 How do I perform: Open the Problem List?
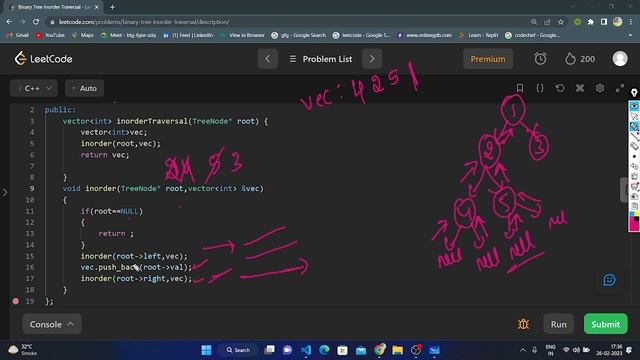(x=321, y=59)
